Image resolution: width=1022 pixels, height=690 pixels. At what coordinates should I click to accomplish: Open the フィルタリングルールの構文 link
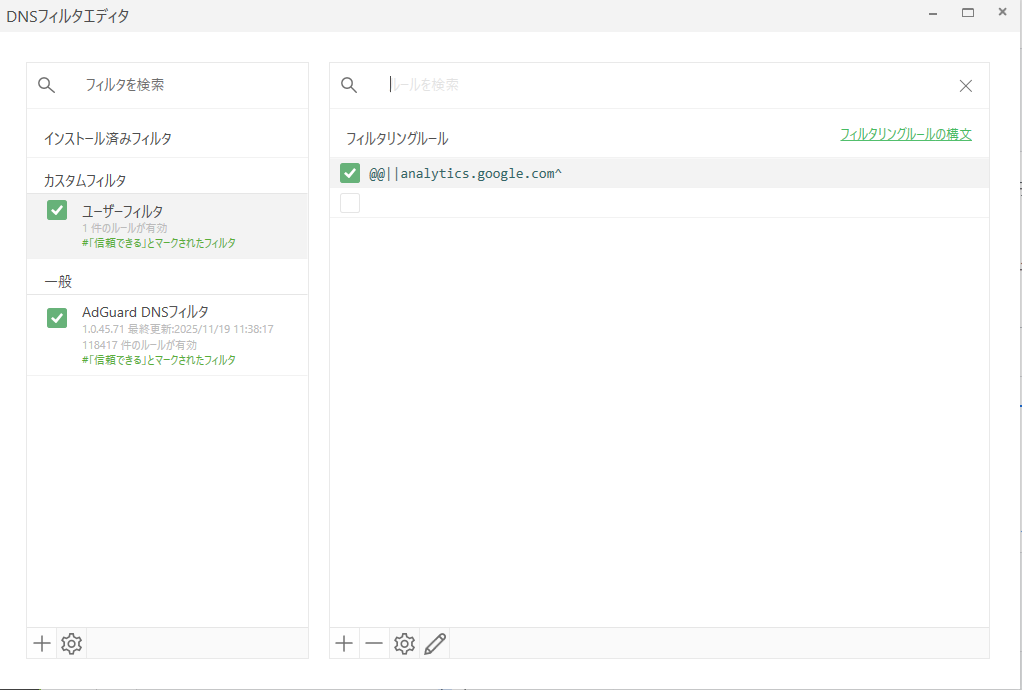click(x=905, y=134)
